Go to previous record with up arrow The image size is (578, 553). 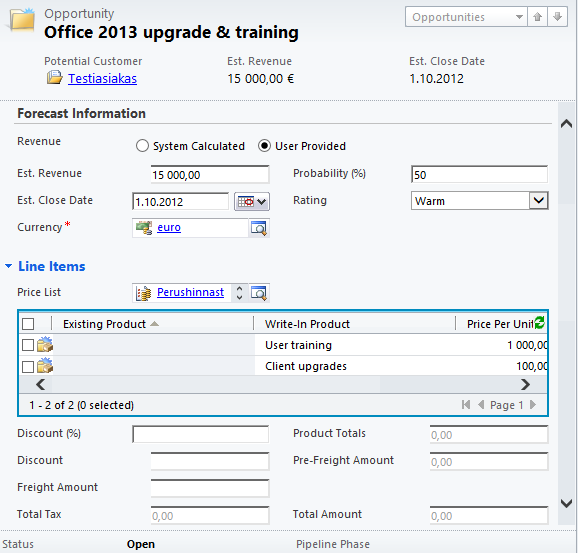pos(537,17)
